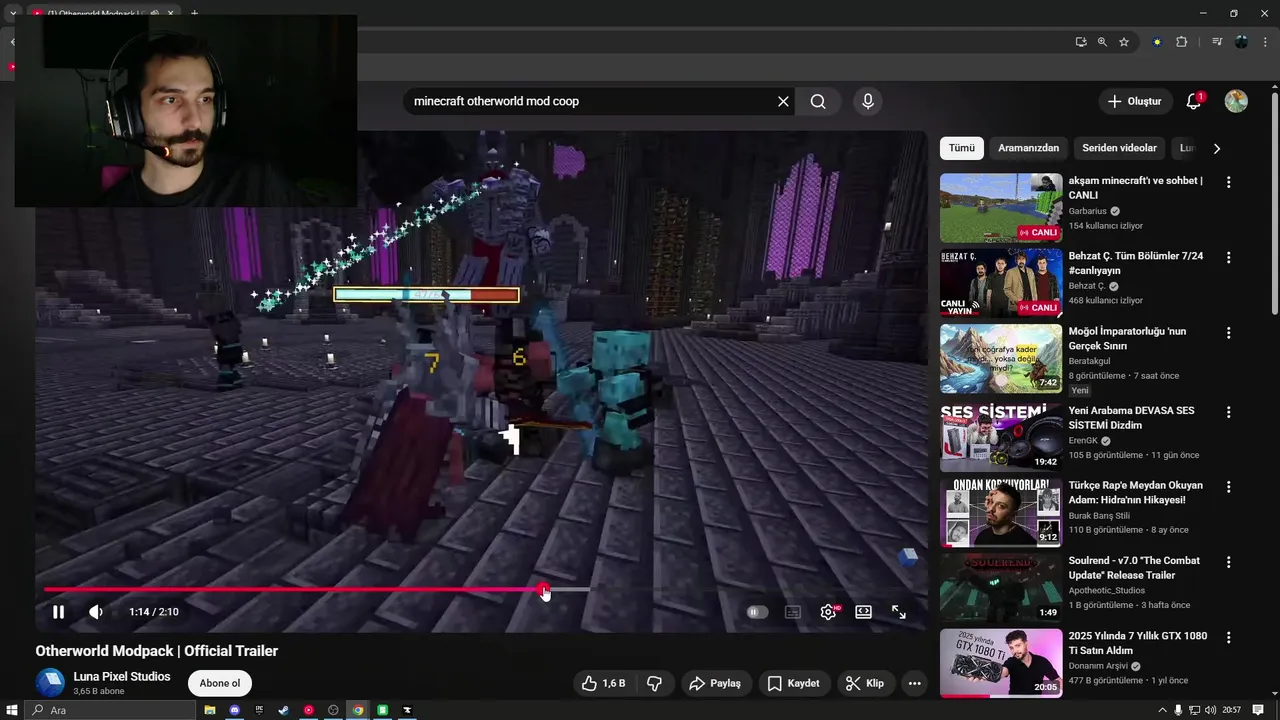Open more actions three-dot button under the video
1280x720 pixels.
pyautogui.click(x=914, y=683)
